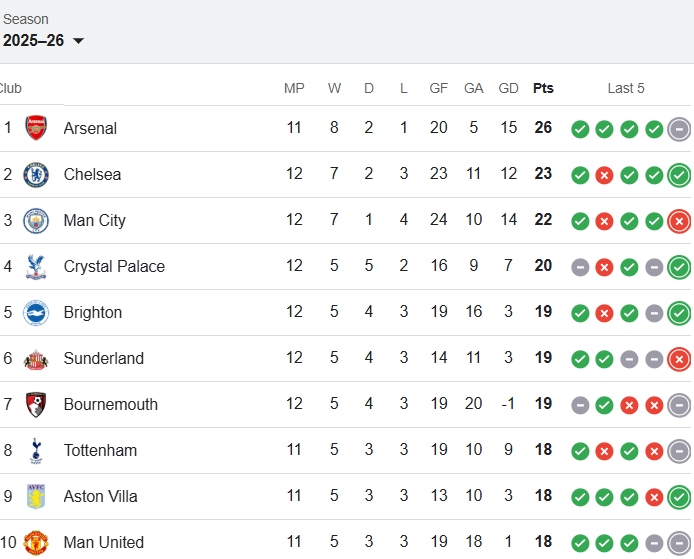The height and width of the screenshot is (559, 694).
Task: Click the Tottenham club crest
Action: coord(36,450)
